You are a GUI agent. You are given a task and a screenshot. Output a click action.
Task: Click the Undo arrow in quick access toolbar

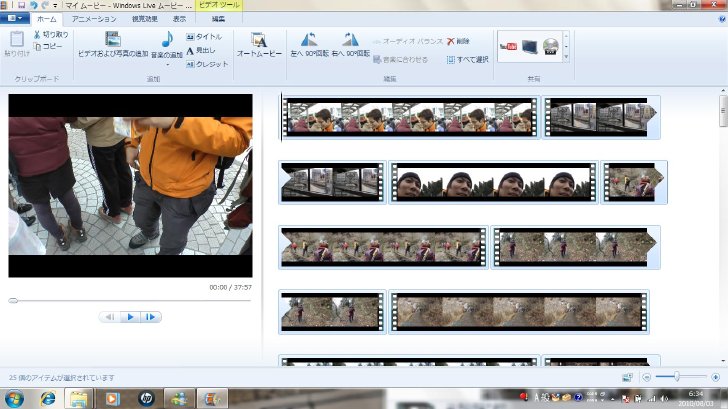33,5
